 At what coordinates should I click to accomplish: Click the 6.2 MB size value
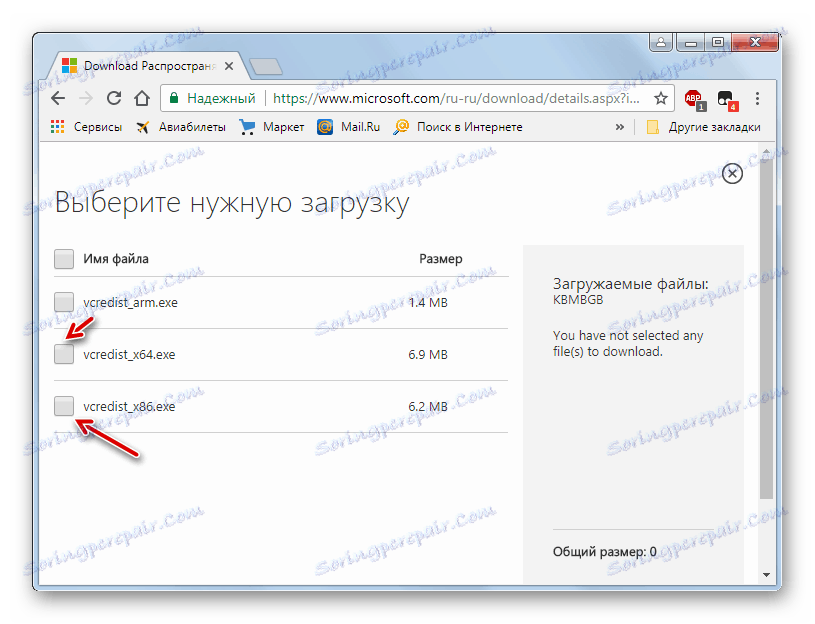428,406
